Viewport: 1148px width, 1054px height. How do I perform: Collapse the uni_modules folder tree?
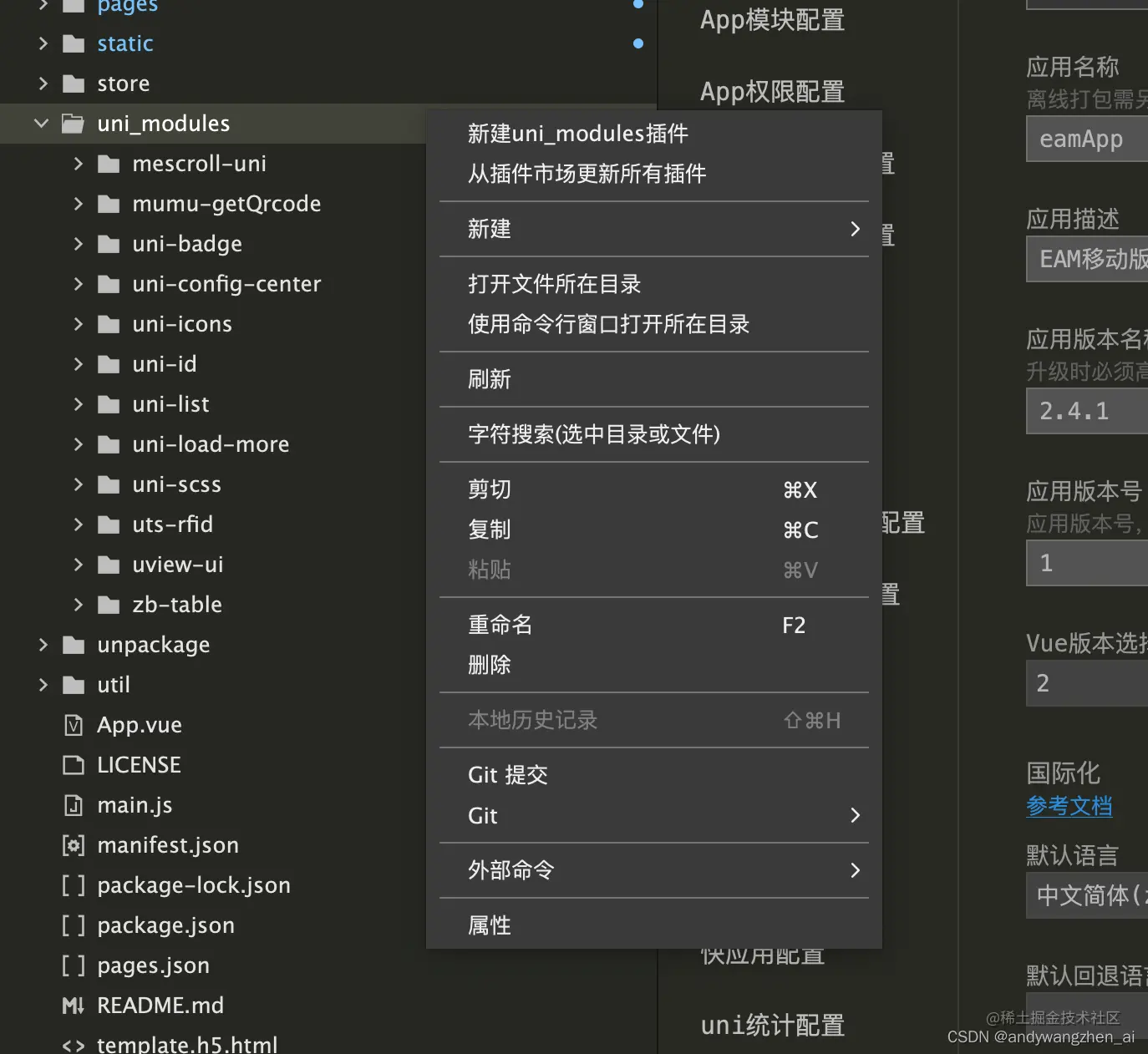click(x=41, y=124)
